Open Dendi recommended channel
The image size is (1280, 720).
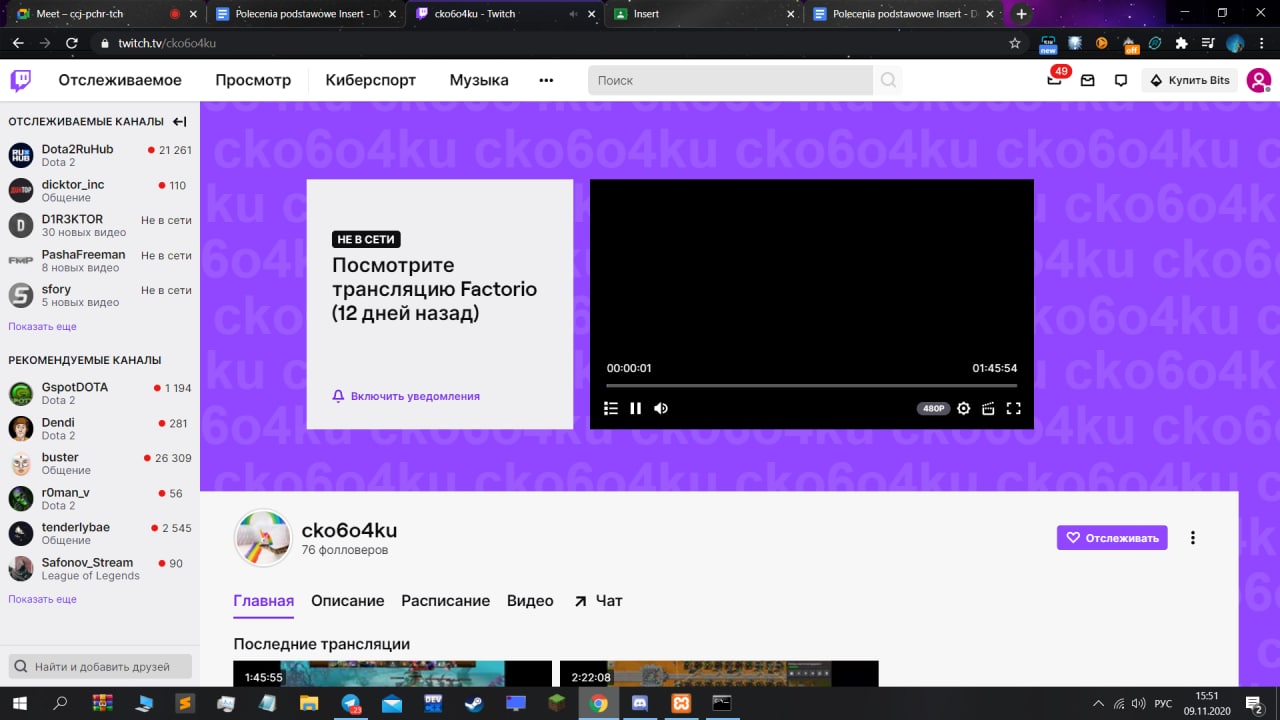coord(100,428)
